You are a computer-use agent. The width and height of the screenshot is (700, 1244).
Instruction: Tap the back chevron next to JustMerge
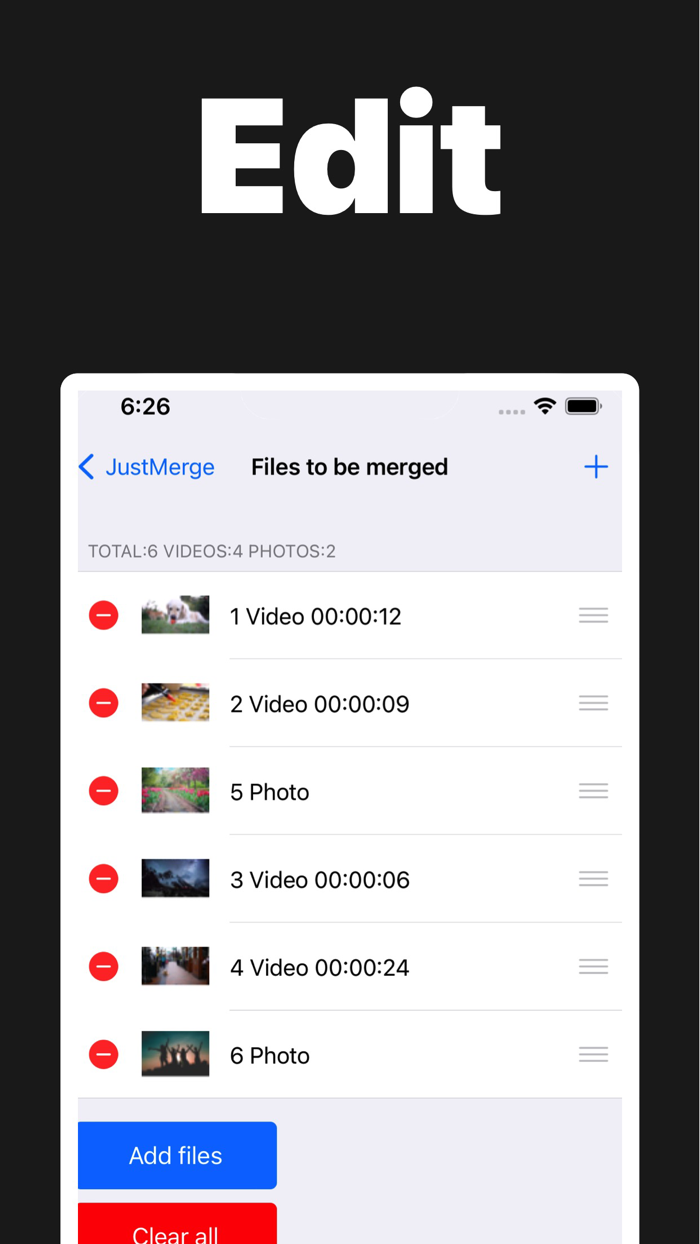[86, 467]
